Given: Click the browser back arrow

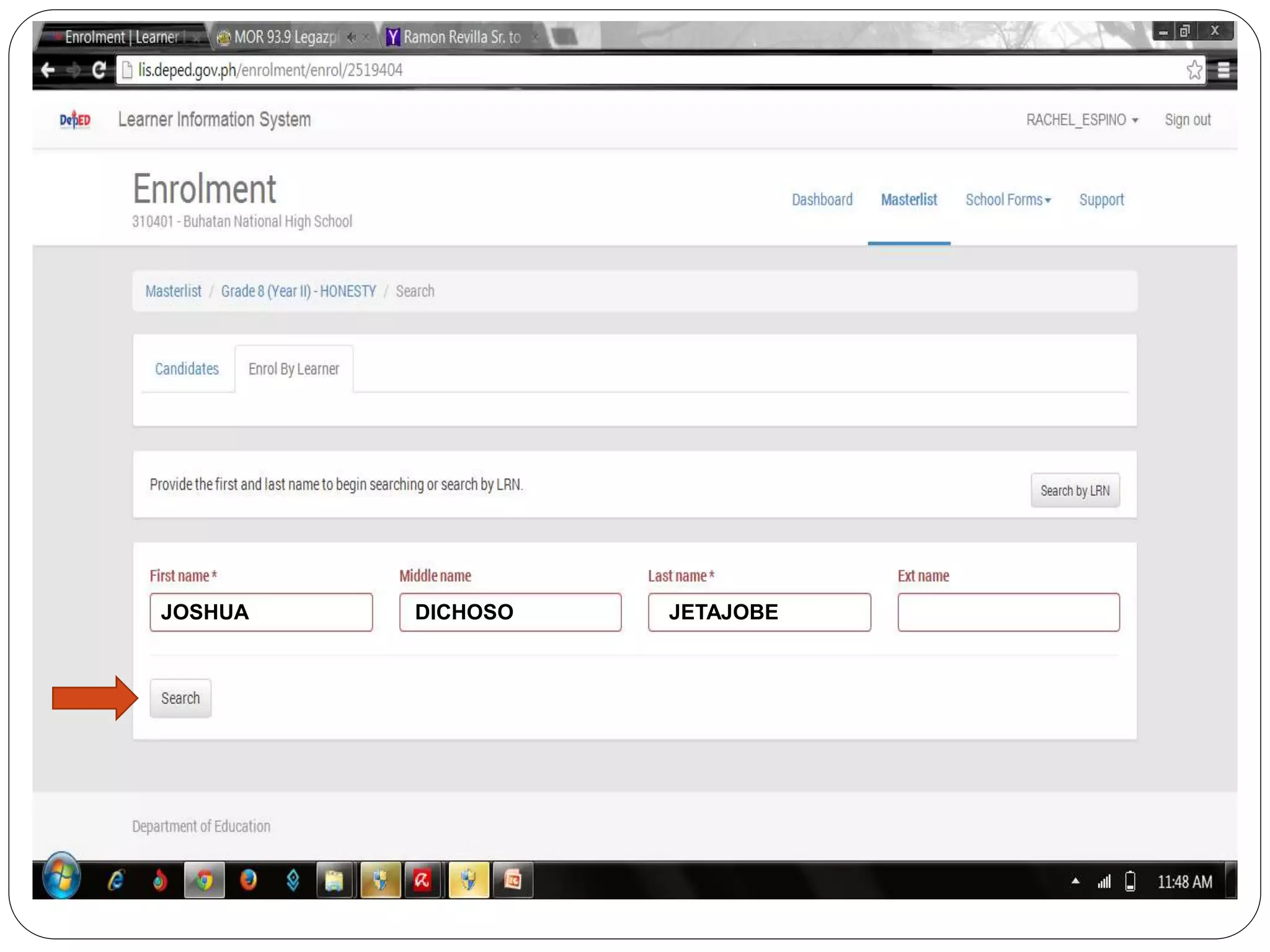Looking at the screenshot, I should tap(48, 70).
